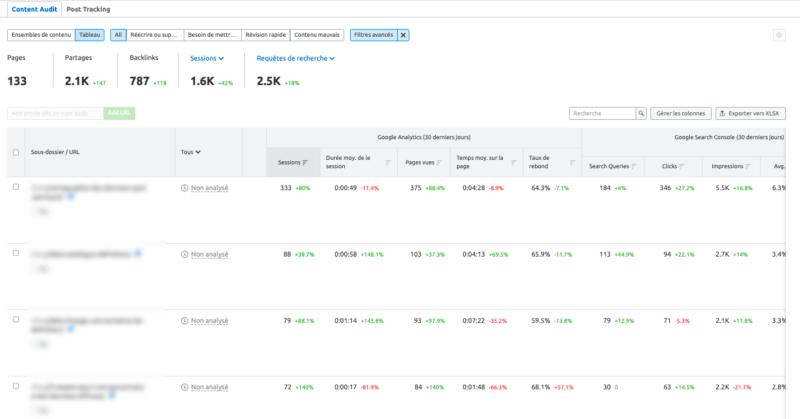Sort by Impressions column icon
This screenshot has height=419, width=800.
748,166
